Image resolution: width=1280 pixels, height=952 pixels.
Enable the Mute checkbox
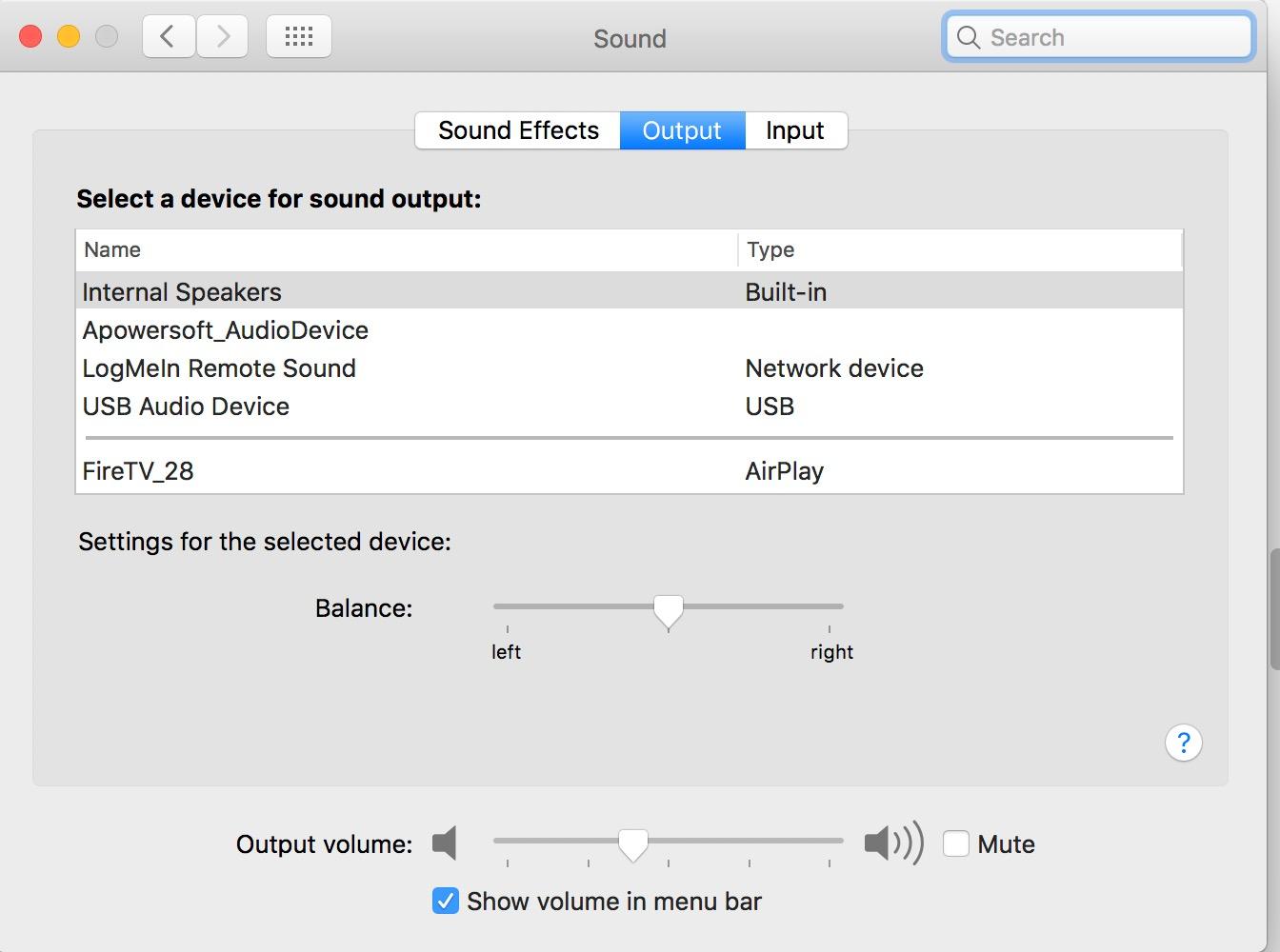(956, 843)
